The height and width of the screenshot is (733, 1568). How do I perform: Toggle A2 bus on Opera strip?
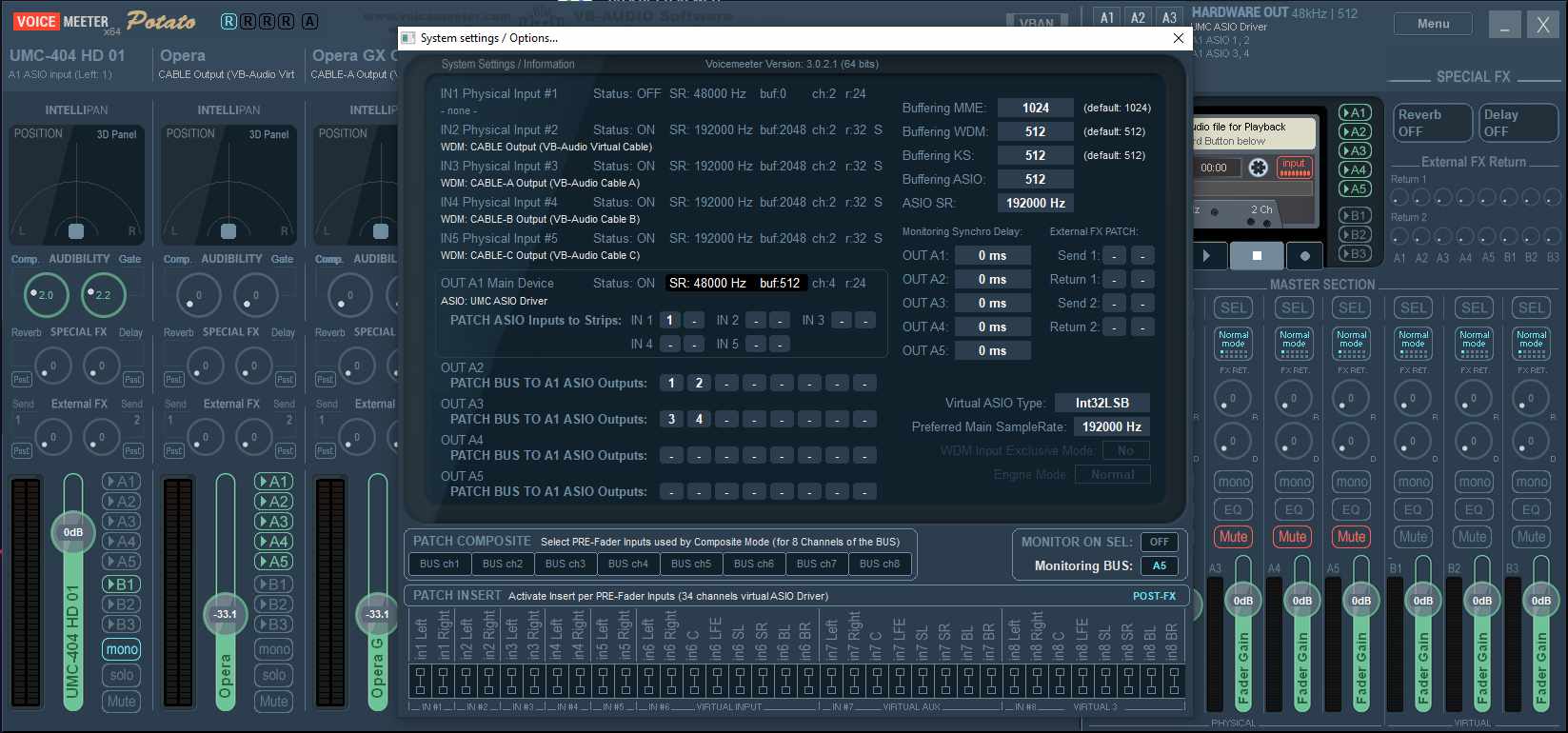click(273, 502)
